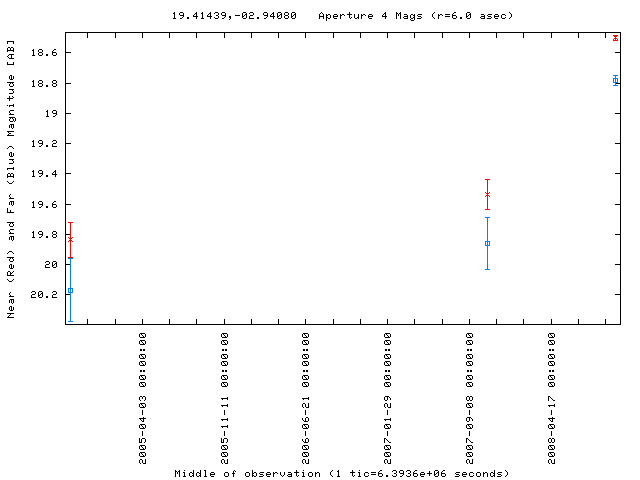Click the plot title coordinates 19.41439,-02.94080
This screenshot has height=480, width=640.
(x=234, y=16)
